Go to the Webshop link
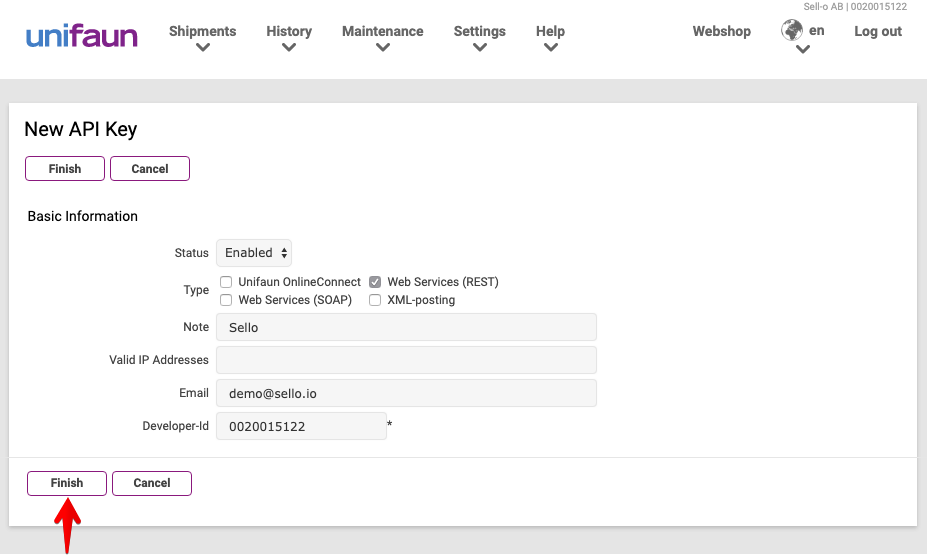927x558 pixels. click(x=721, y=31)
